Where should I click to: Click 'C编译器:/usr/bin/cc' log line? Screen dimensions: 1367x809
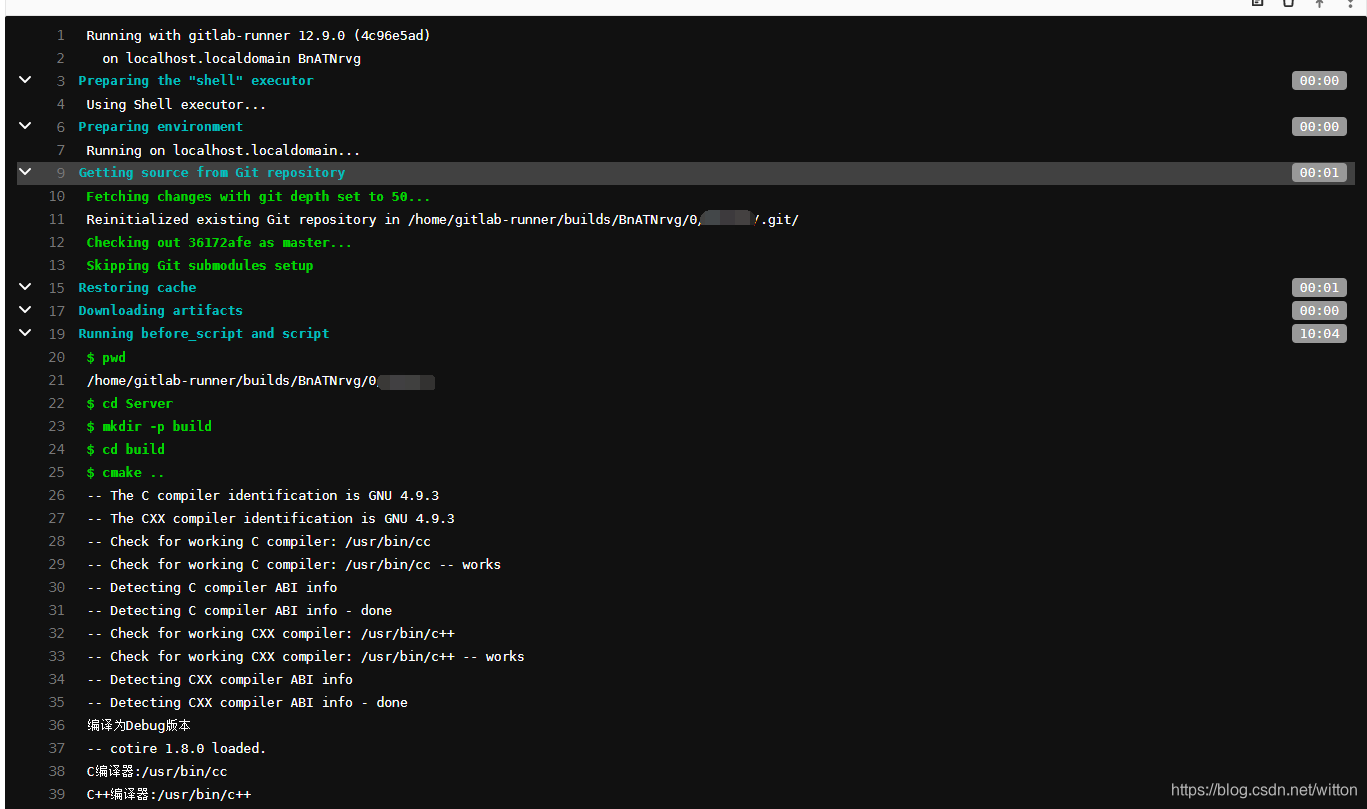[x=157, y=772]
